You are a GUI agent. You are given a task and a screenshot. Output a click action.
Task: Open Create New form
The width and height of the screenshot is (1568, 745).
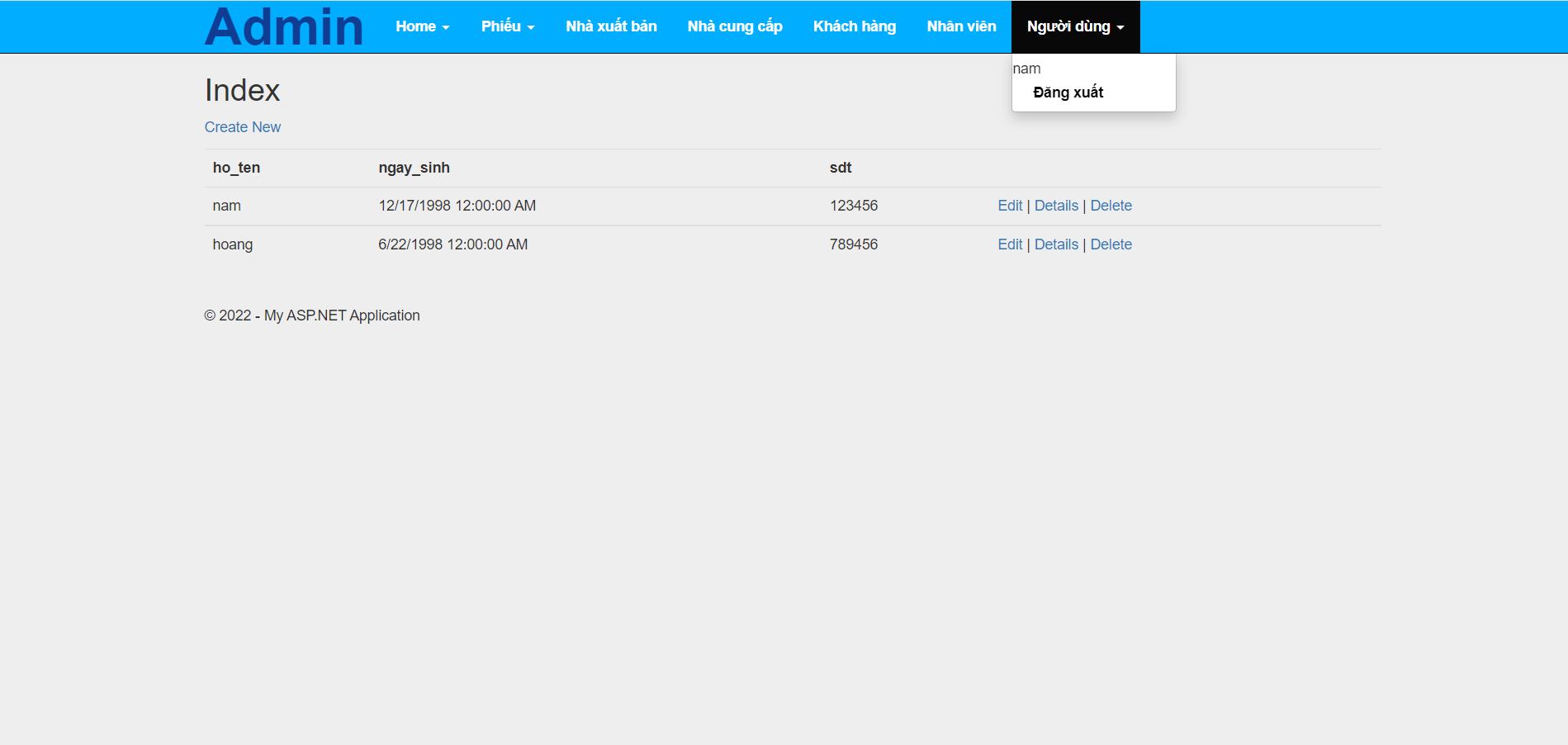pyautogui.click(x=242, y=126)
